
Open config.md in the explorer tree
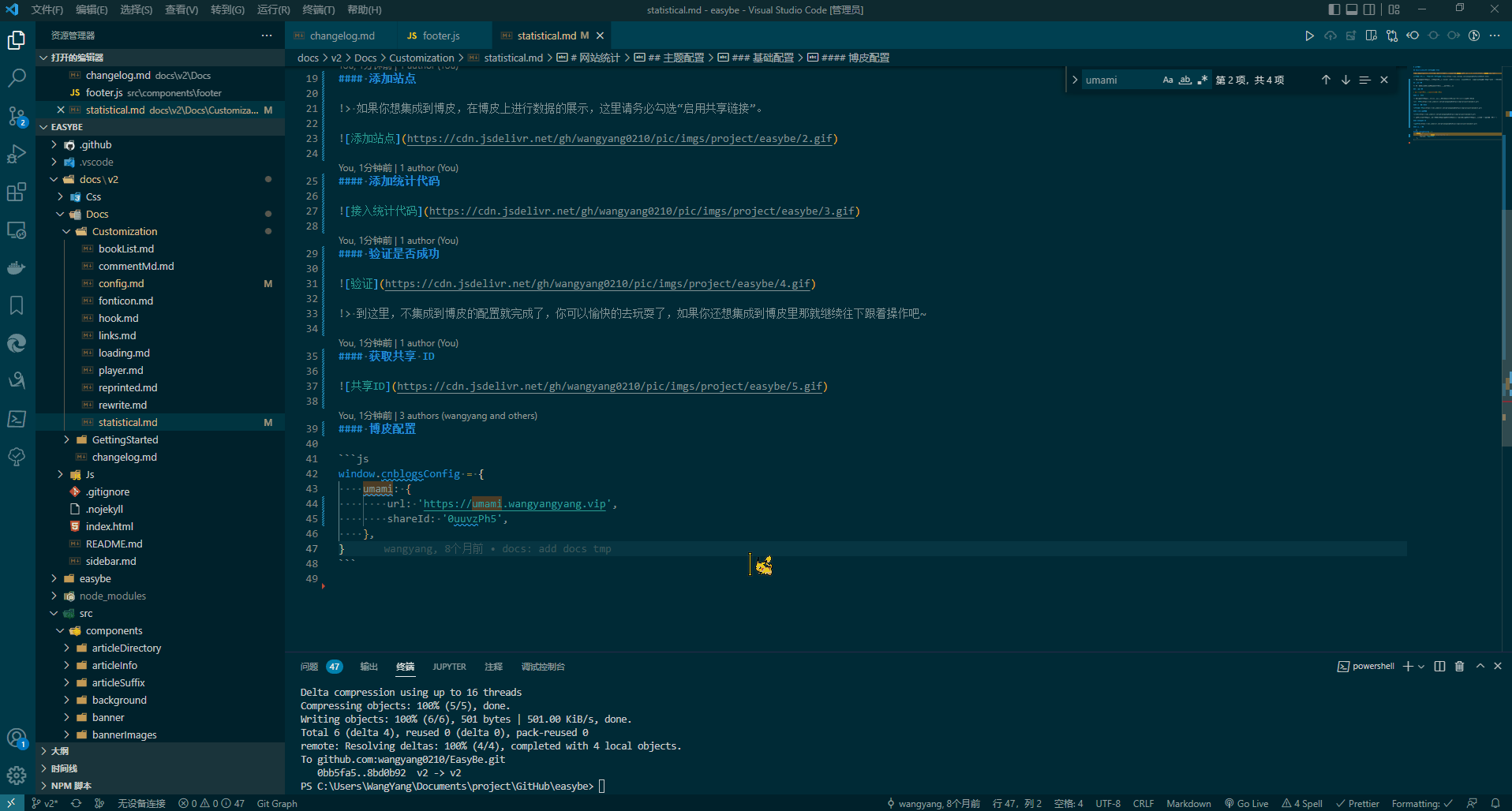coord(121,283)
